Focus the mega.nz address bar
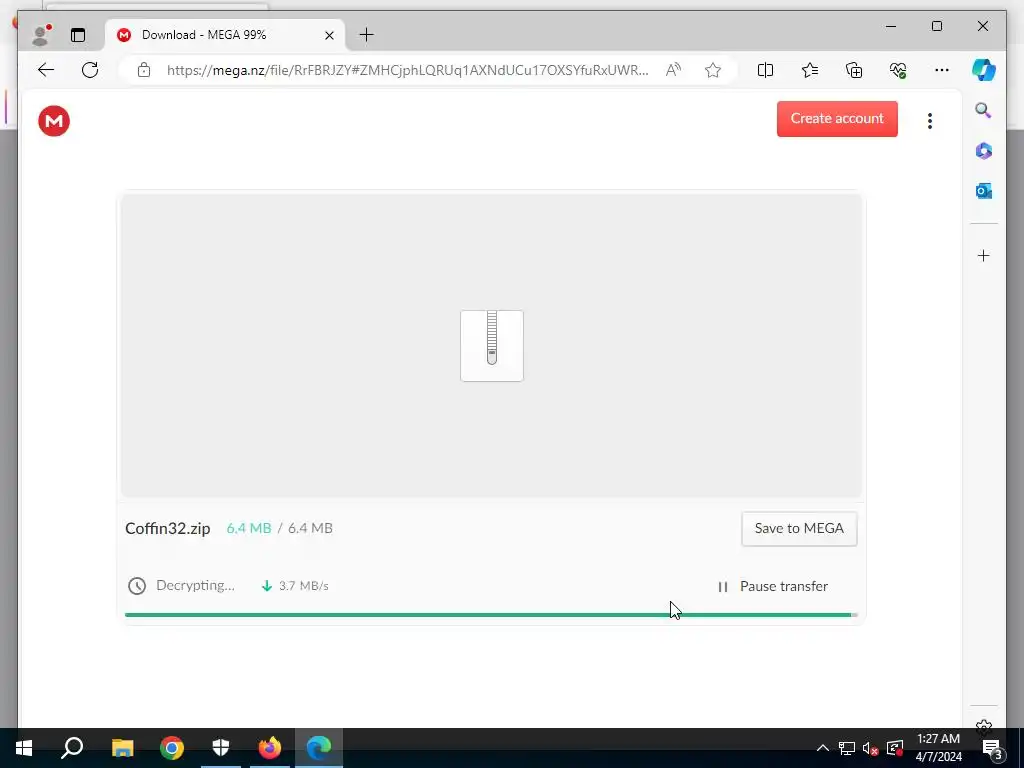This screenshot has width=1024, height=768. [x=408, y=70]
